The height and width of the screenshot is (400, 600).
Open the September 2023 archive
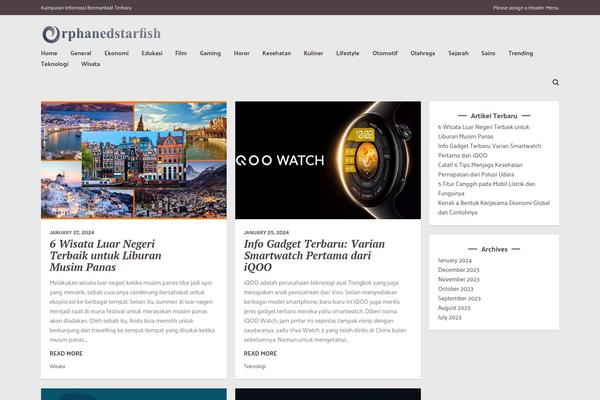pos(459,298)
